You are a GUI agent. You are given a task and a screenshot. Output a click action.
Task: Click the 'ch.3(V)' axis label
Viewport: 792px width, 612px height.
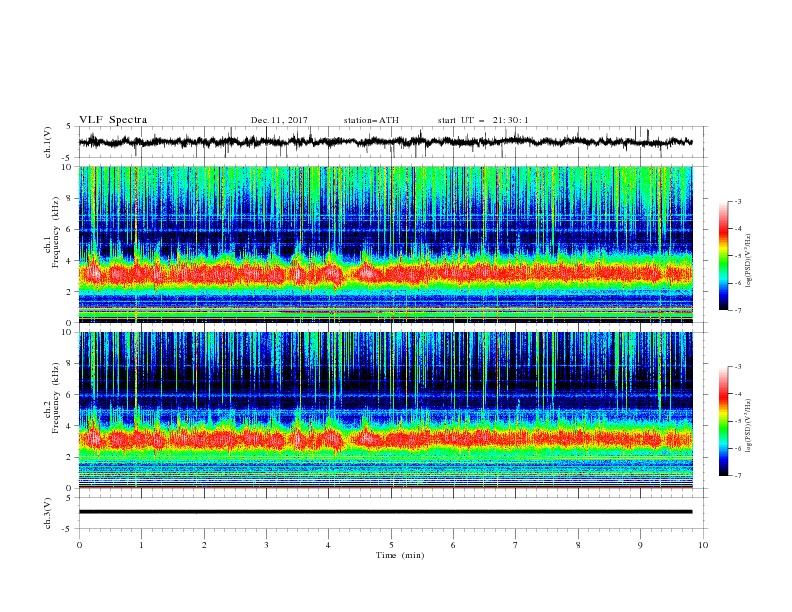(x=48, y=513)
